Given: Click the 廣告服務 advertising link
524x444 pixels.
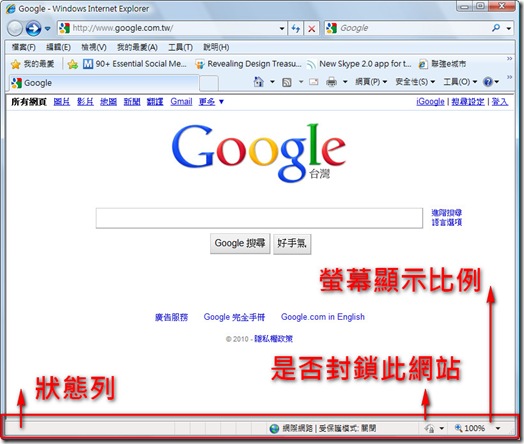Looking at the screenshot, I should (x=171, y=317).
